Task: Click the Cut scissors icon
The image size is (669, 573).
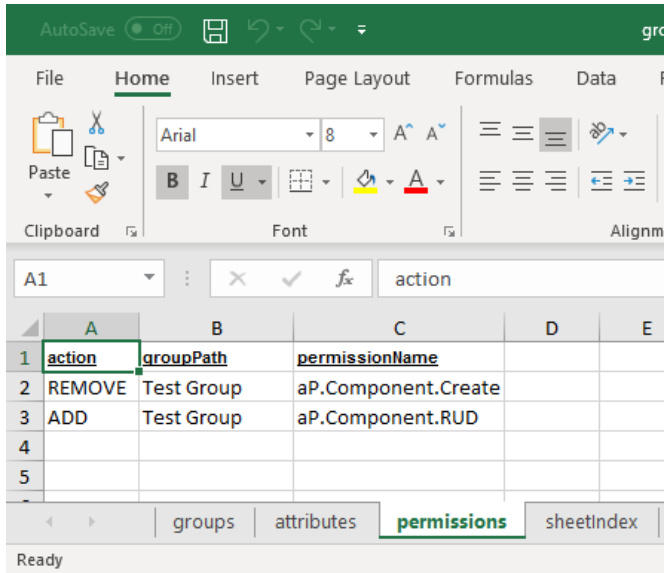Action: [97, 123]
